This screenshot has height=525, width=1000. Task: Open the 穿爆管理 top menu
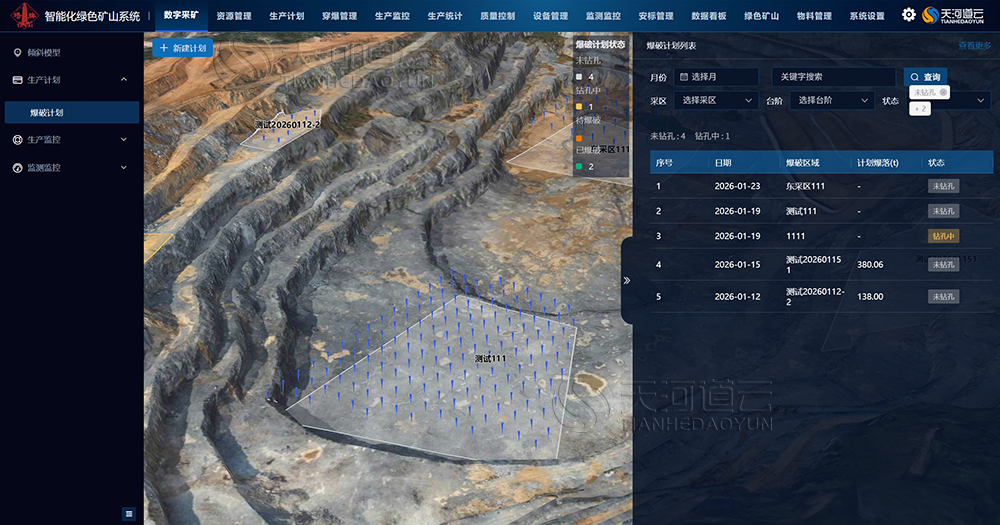[x=339, y=16]
